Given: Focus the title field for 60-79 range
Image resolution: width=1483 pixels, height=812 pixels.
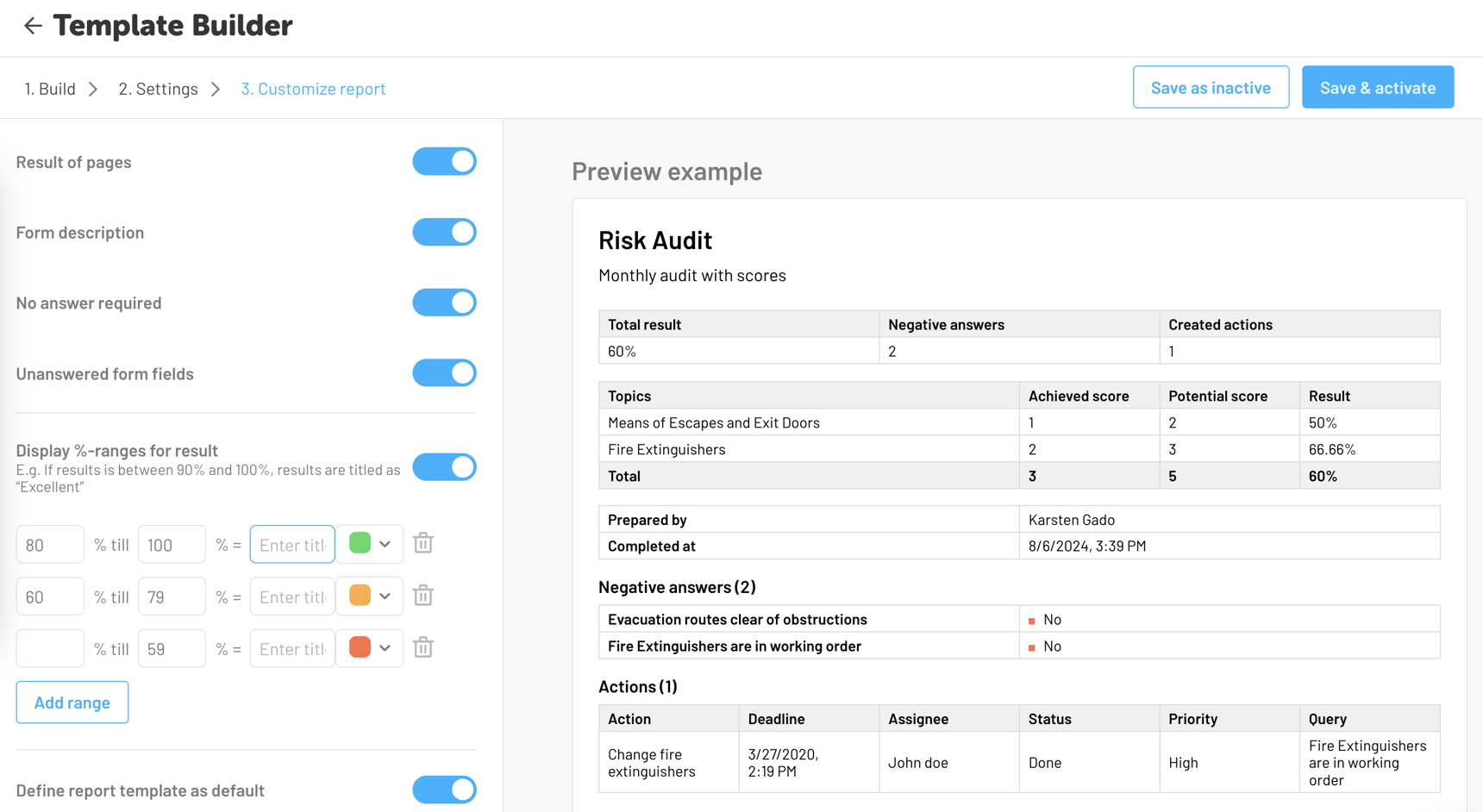Looking at the screenshot, I should click(292, 597).
